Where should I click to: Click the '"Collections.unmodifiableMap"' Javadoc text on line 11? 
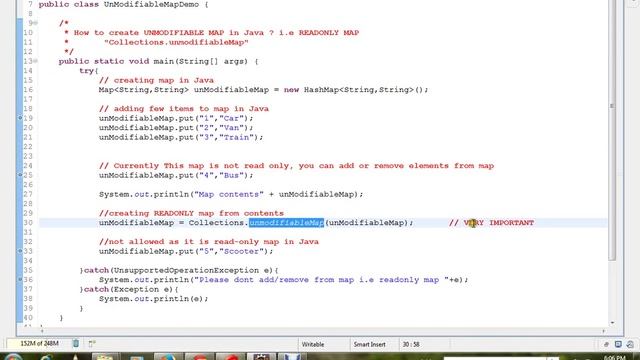(176, 42)
